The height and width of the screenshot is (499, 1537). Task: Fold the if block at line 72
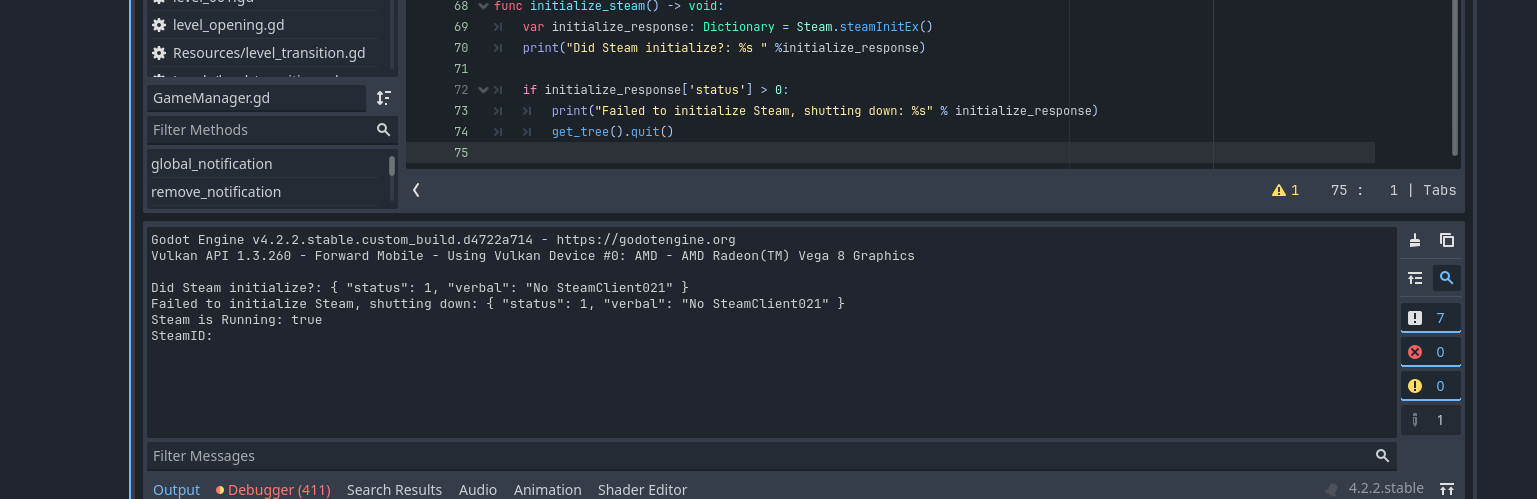click(483, 90)
